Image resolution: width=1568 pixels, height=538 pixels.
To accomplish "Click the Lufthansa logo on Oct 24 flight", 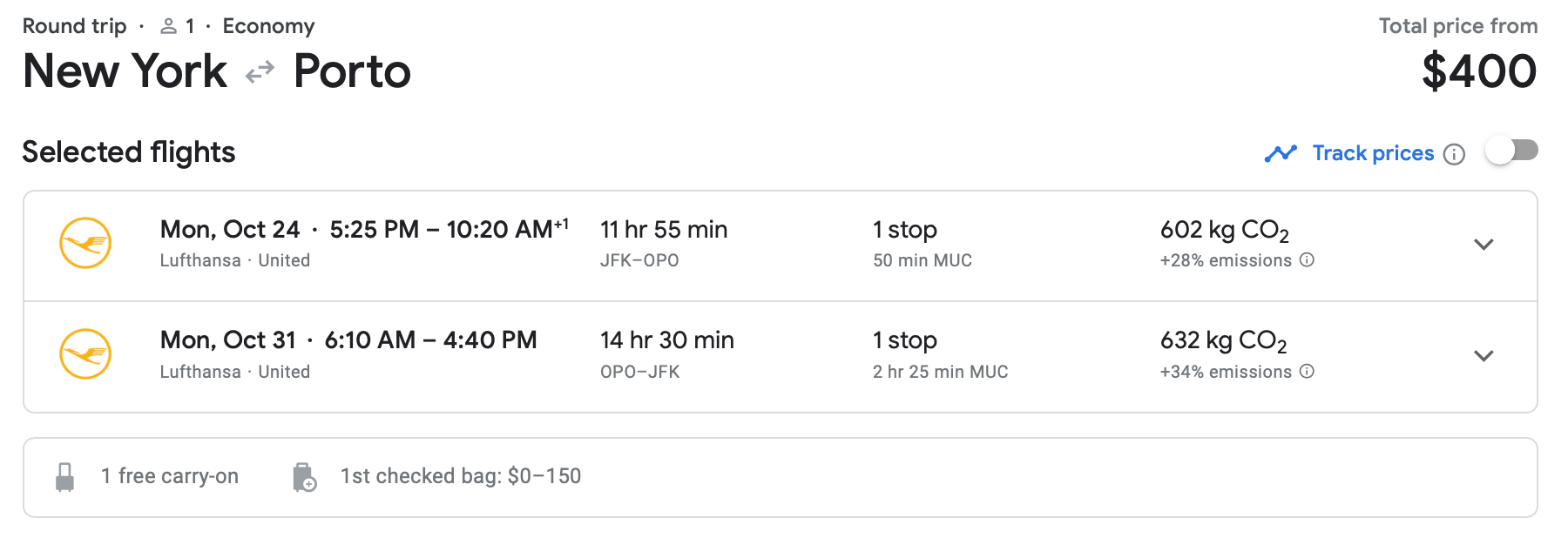I will click(85, 243).
